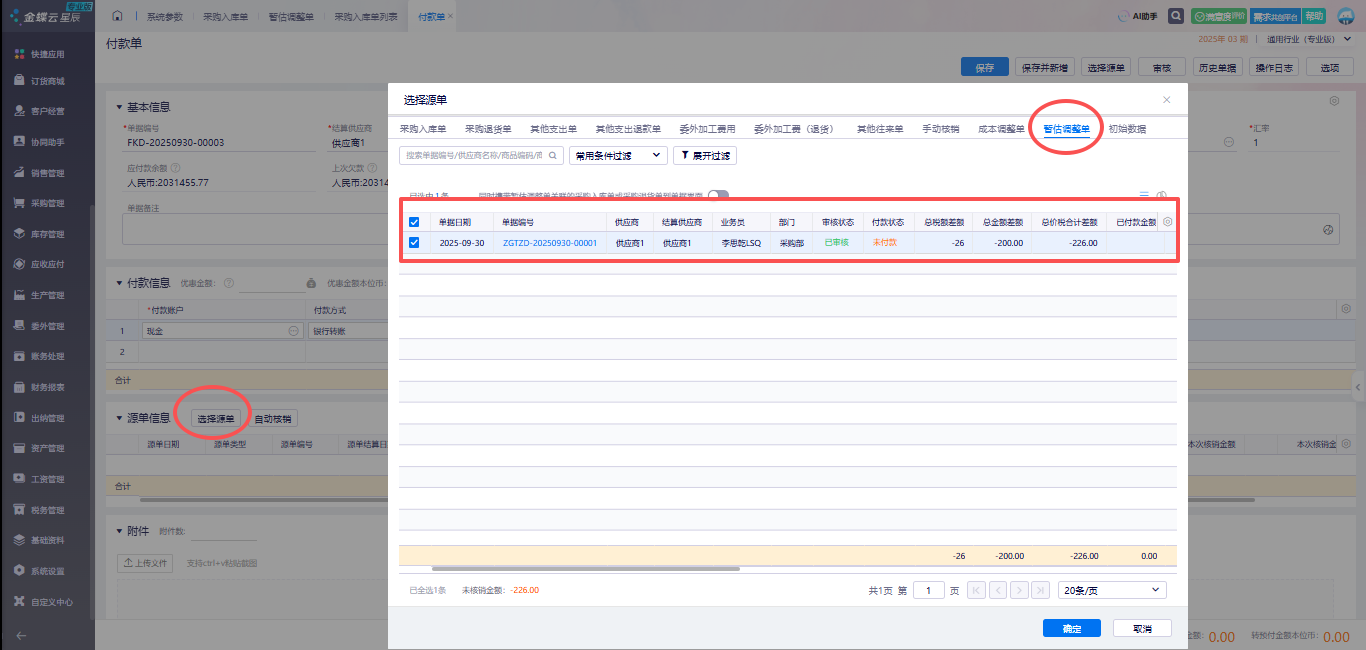Open column settings gear in table header
The image size is (1366, 650).
click(x=1167, y=222)
